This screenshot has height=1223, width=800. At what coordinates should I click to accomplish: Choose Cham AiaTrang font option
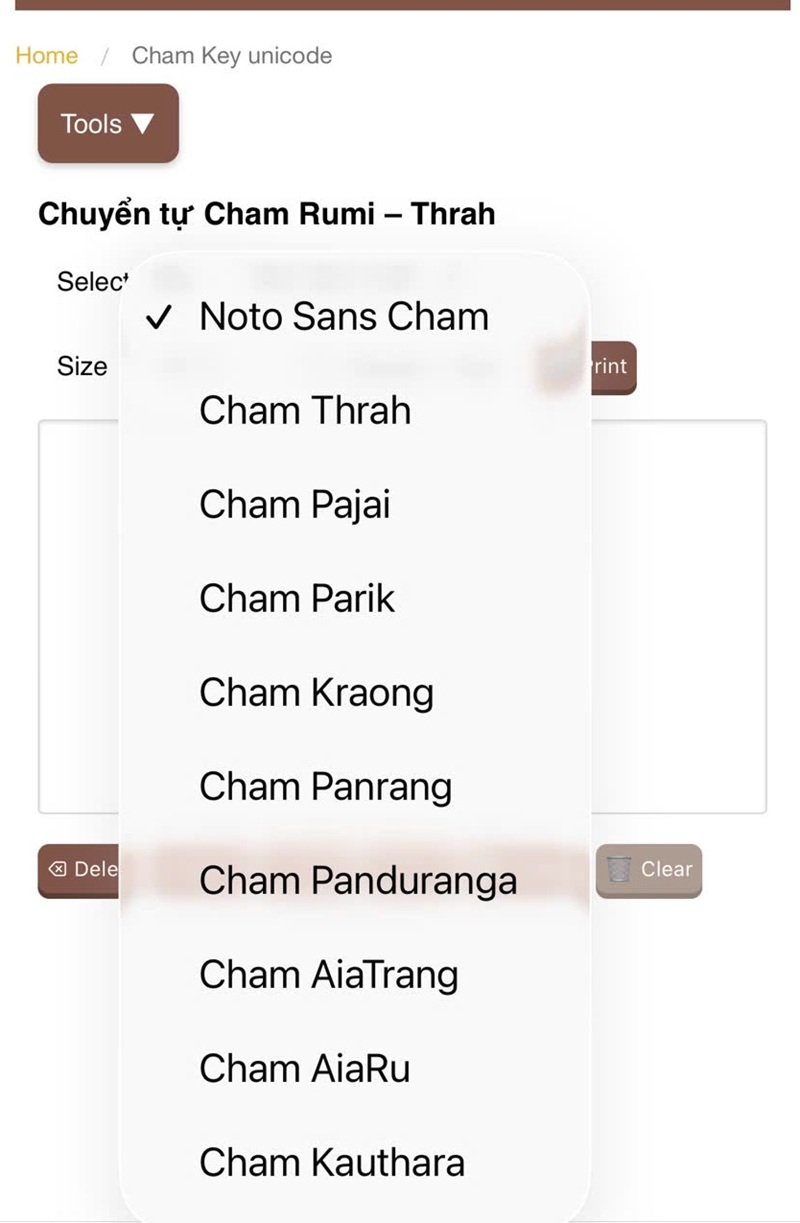328,975
